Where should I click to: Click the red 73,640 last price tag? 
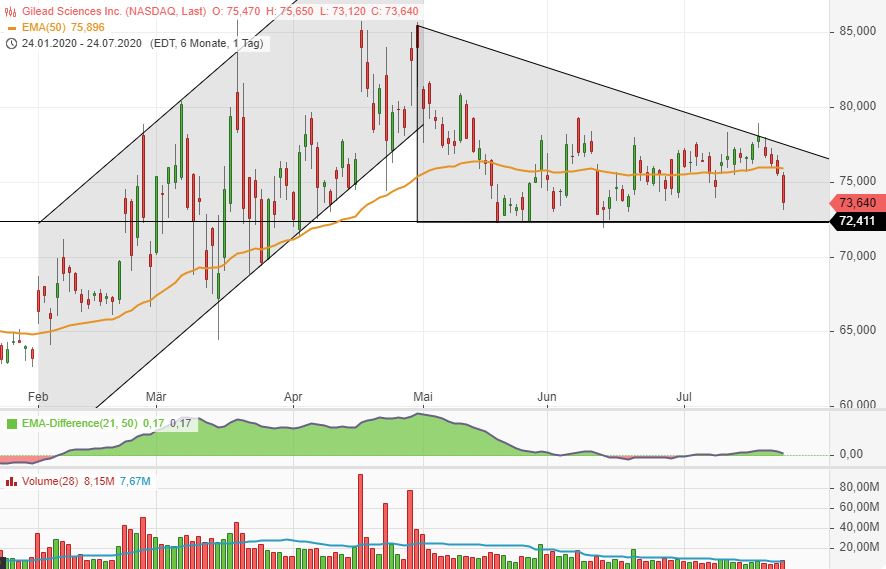tap(857, 203)
